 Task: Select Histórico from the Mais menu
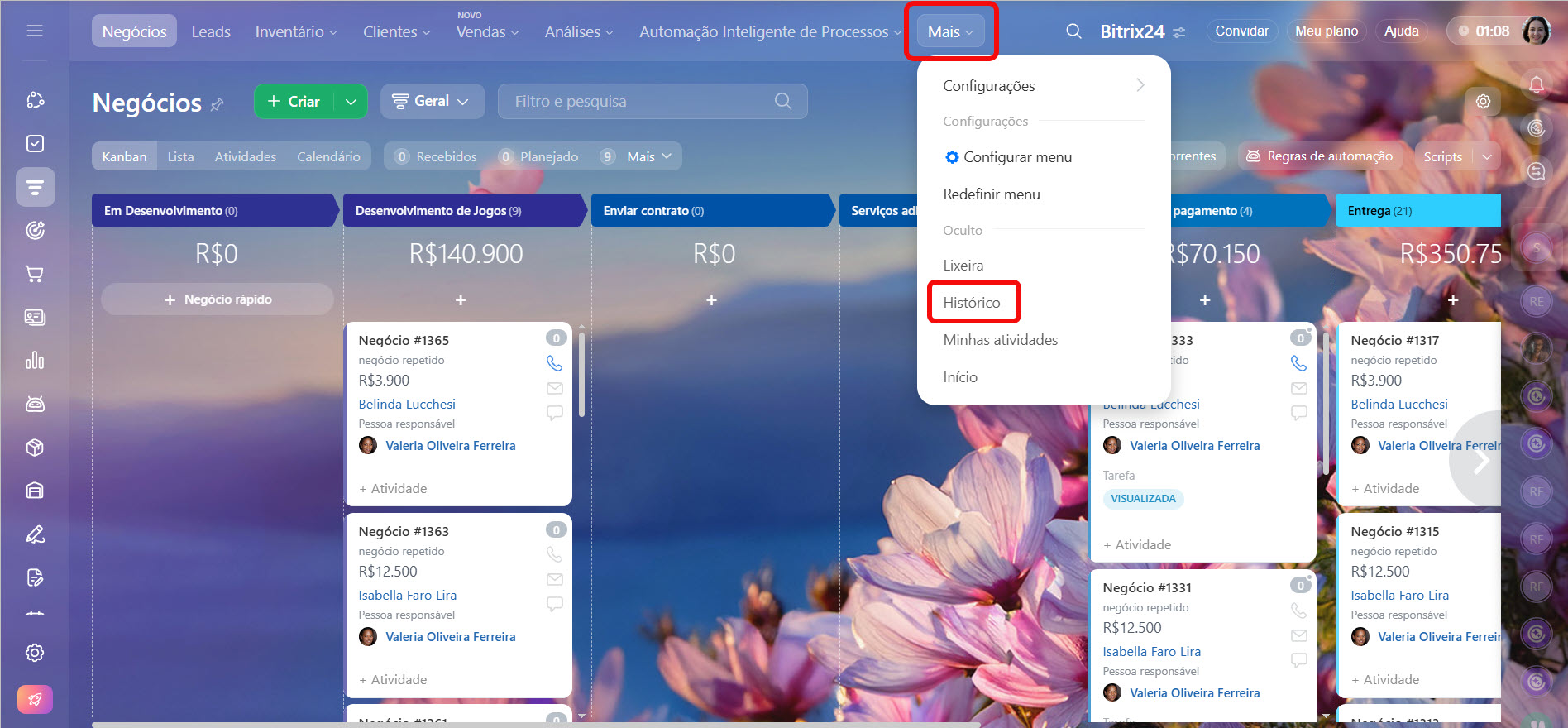pyautogui.click(x=972, y=303)
